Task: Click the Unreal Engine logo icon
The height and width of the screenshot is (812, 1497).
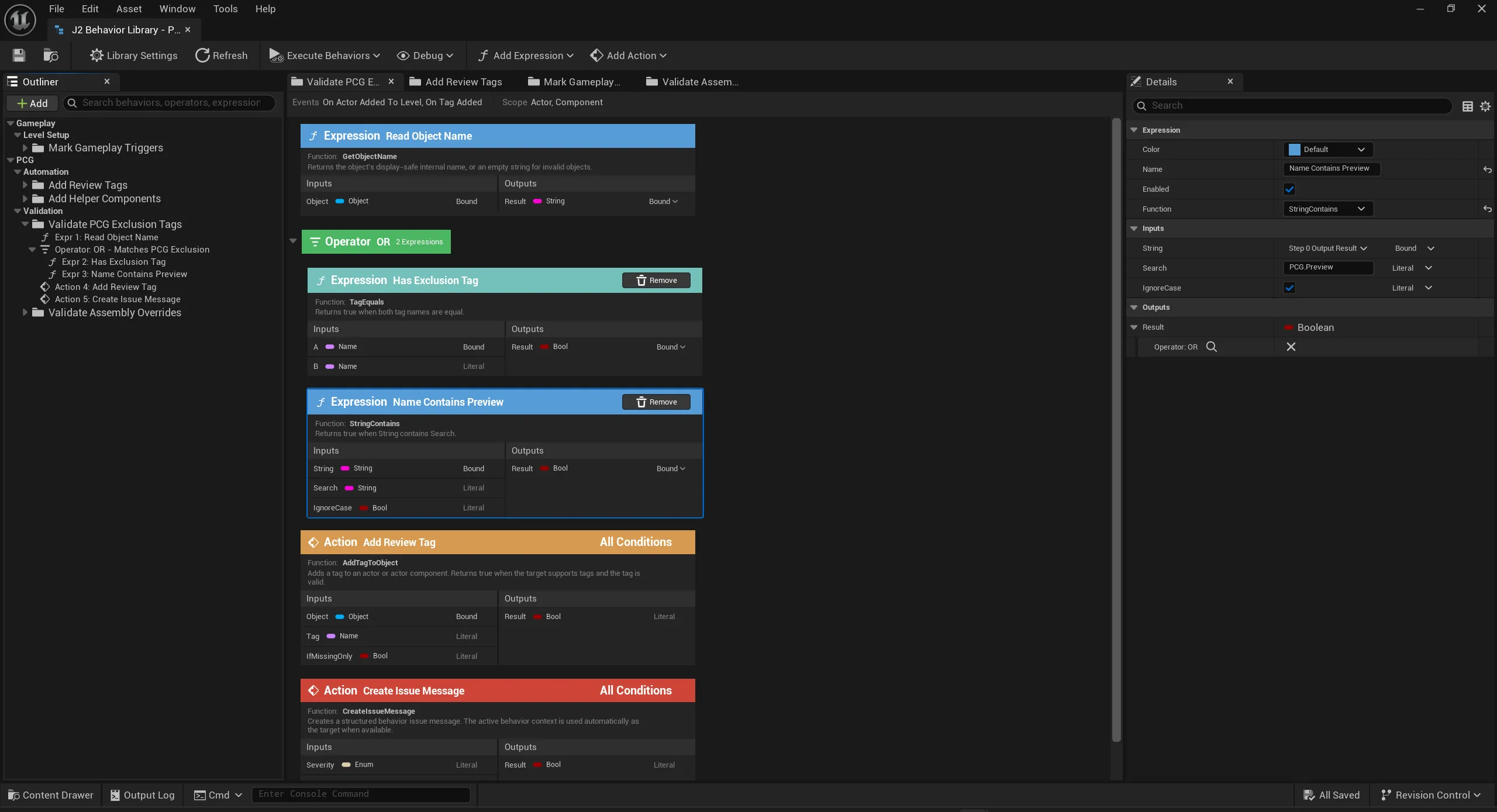Action: click(x=20, y=20)
